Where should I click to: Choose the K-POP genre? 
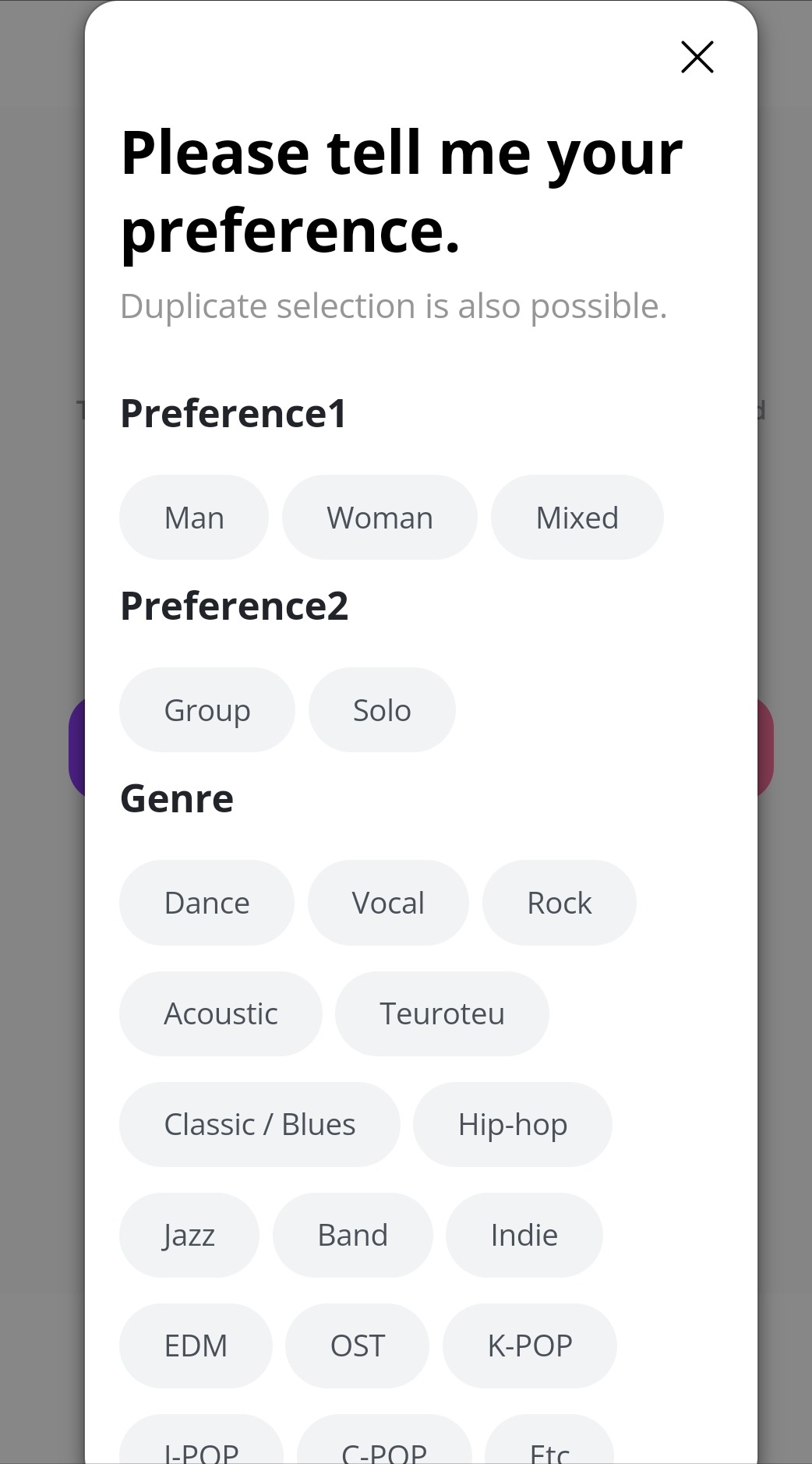tap(529, 1346)
